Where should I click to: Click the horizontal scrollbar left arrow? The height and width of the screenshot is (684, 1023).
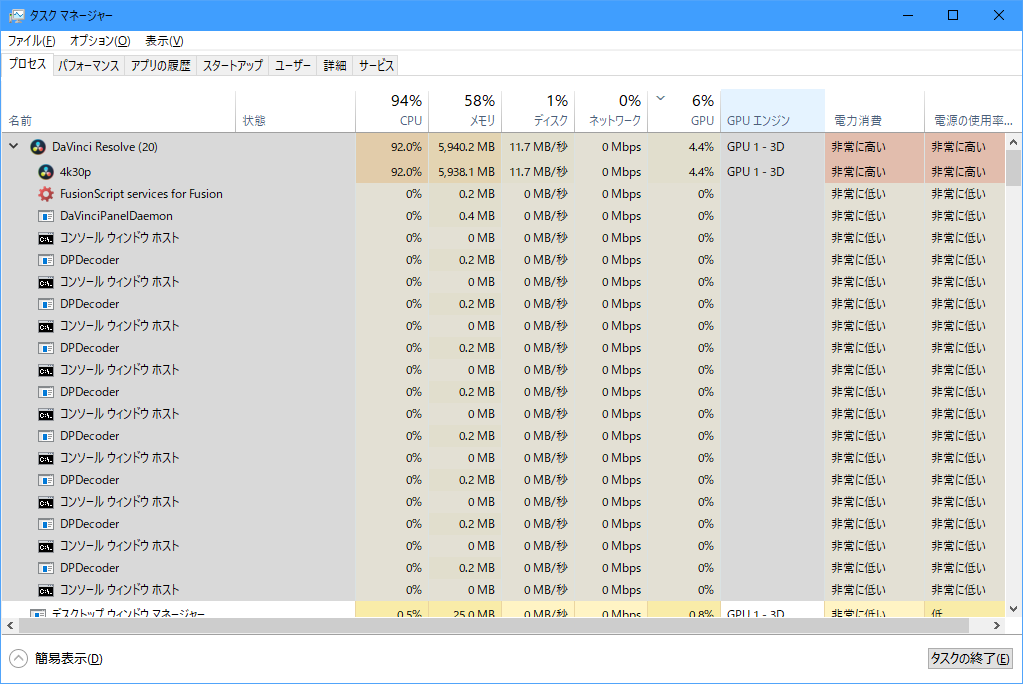10,625
